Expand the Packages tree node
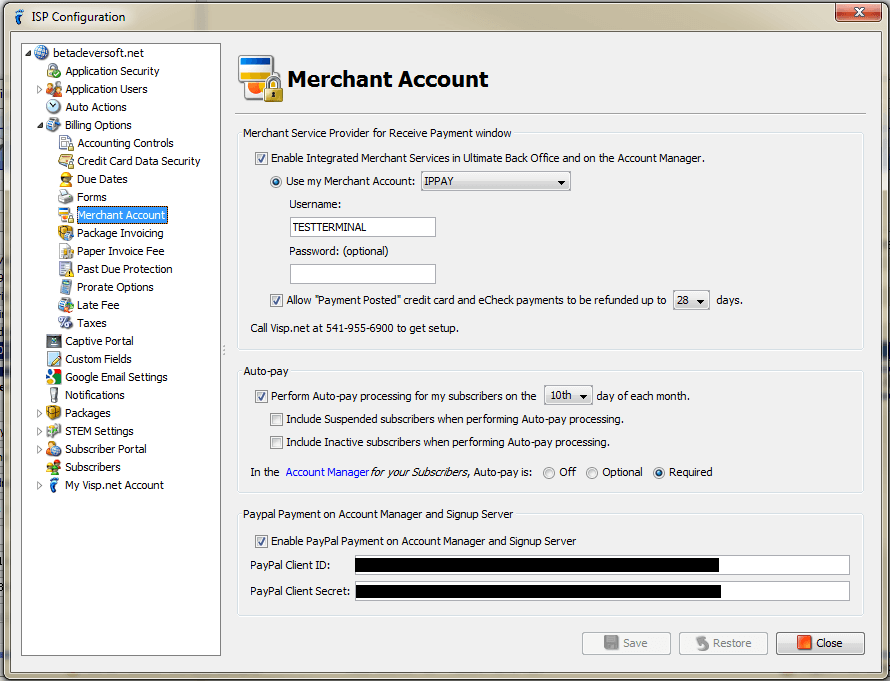This screenshot has width=890, height=681. [x=39, y=413]
